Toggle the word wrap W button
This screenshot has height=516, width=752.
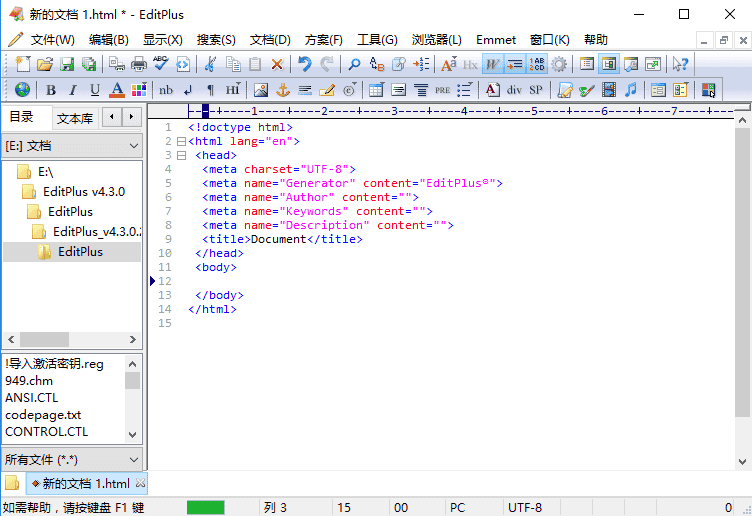click(x=492, y=64)
